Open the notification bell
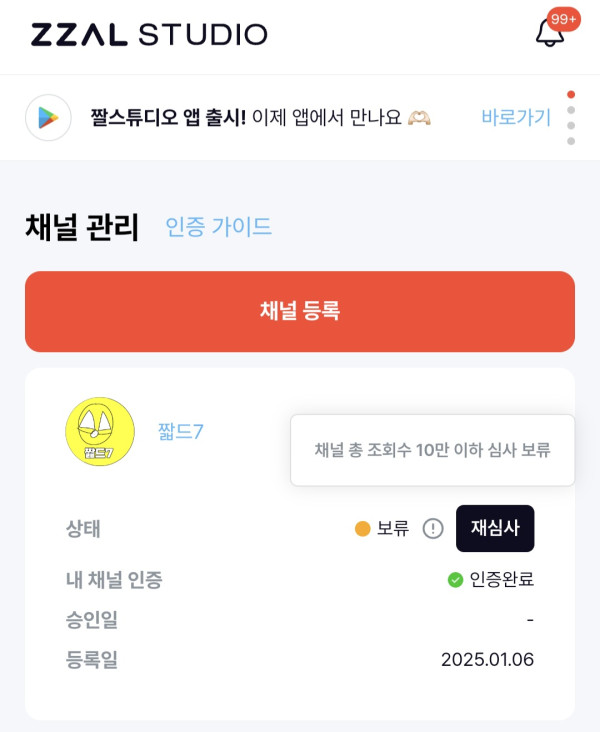 click(549, 33)
